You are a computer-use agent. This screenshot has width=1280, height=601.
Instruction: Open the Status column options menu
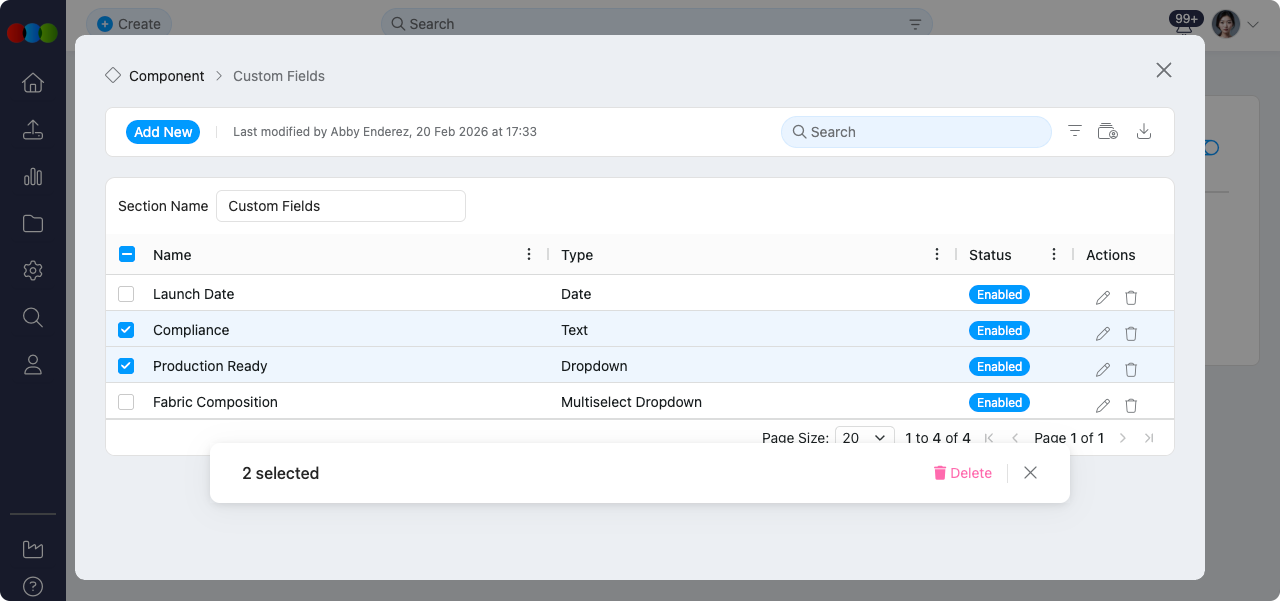(x=1054, y=254)
